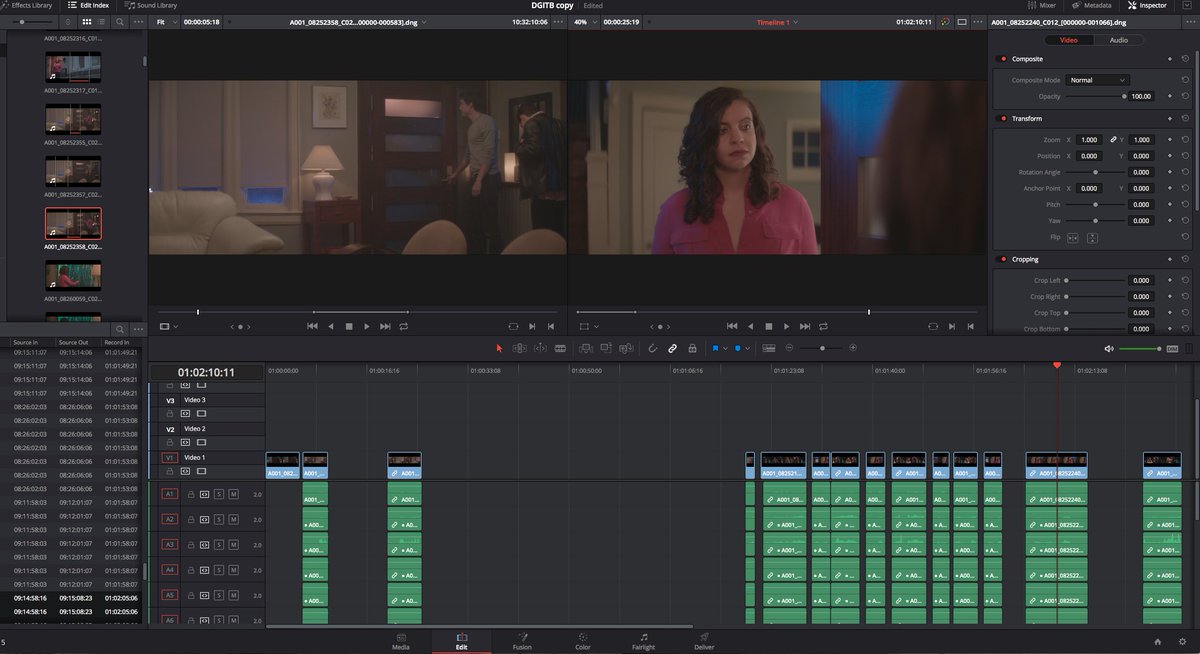Click the flip horizontal icon
This screenshot has width=1200, height=654.
point(1073,238)
